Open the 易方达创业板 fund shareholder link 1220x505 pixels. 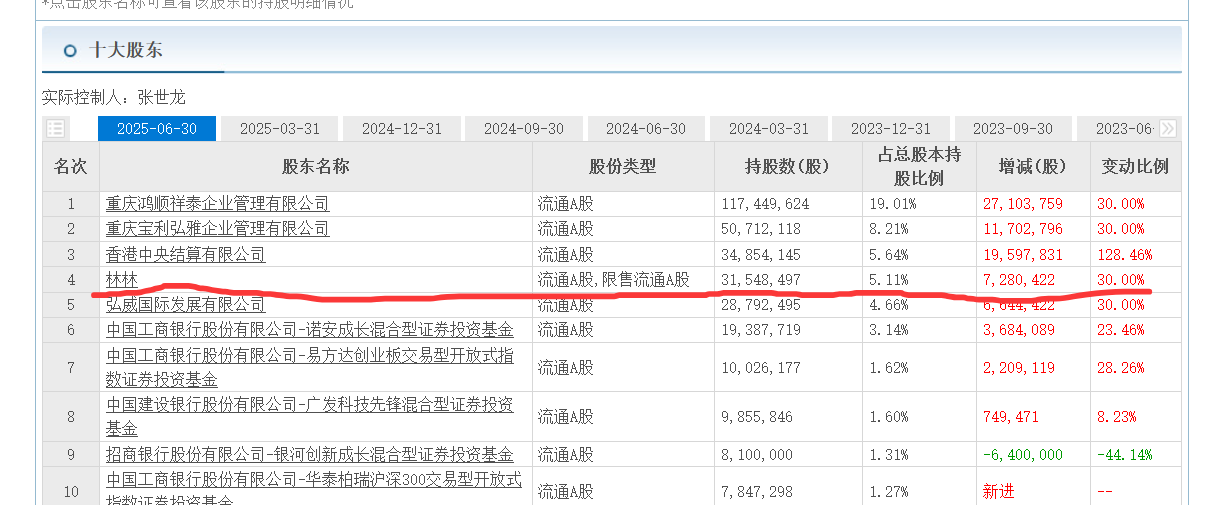310,367
